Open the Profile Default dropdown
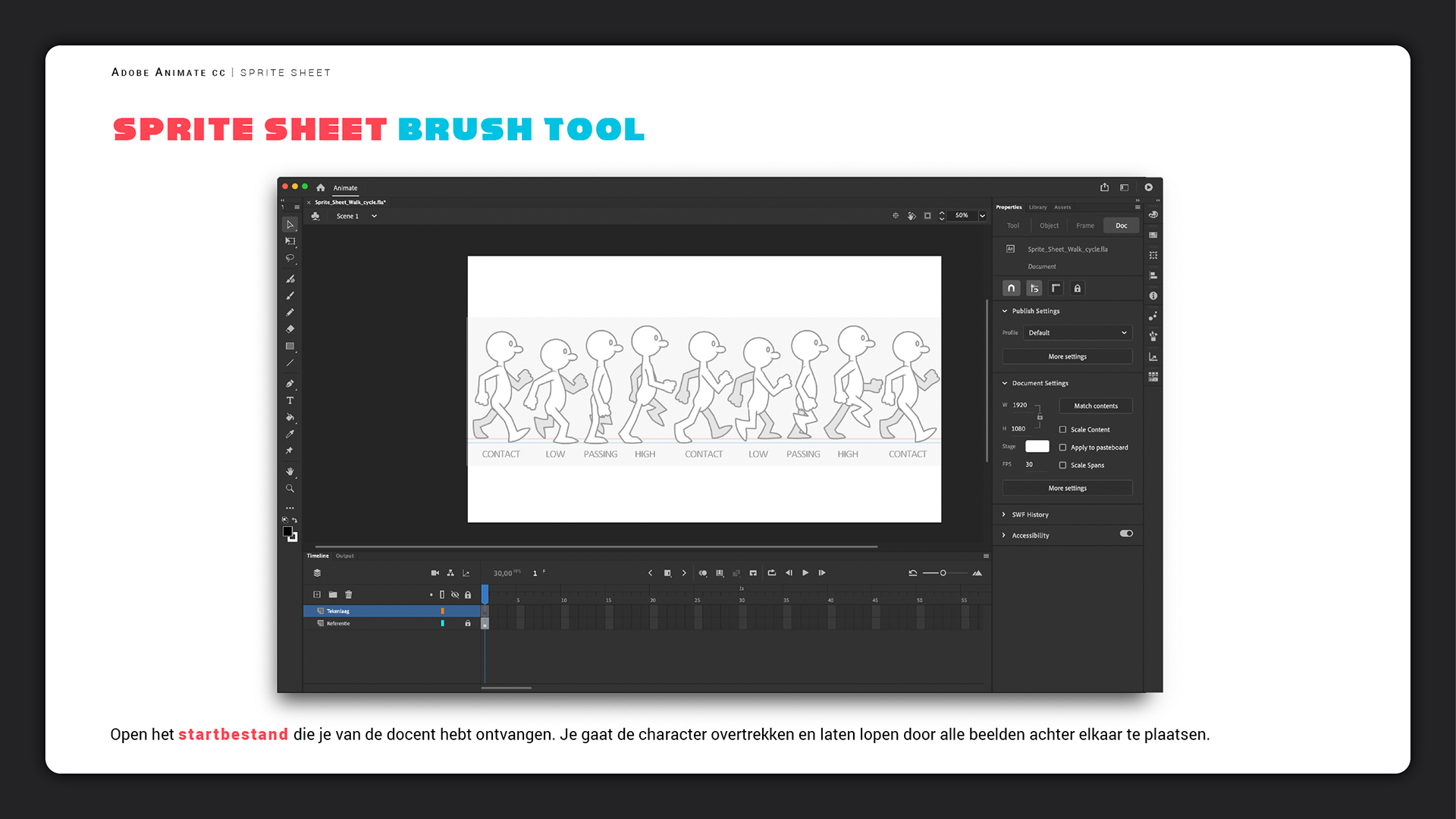Screen dimensions: 1456x819 click(1077, 333)
